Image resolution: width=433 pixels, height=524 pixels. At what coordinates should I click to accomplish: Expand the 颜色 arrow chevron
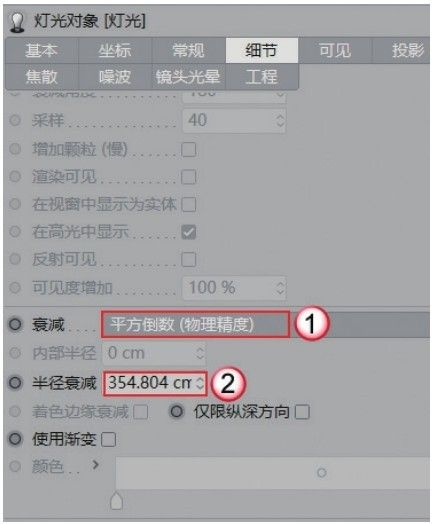coord(96,465)
